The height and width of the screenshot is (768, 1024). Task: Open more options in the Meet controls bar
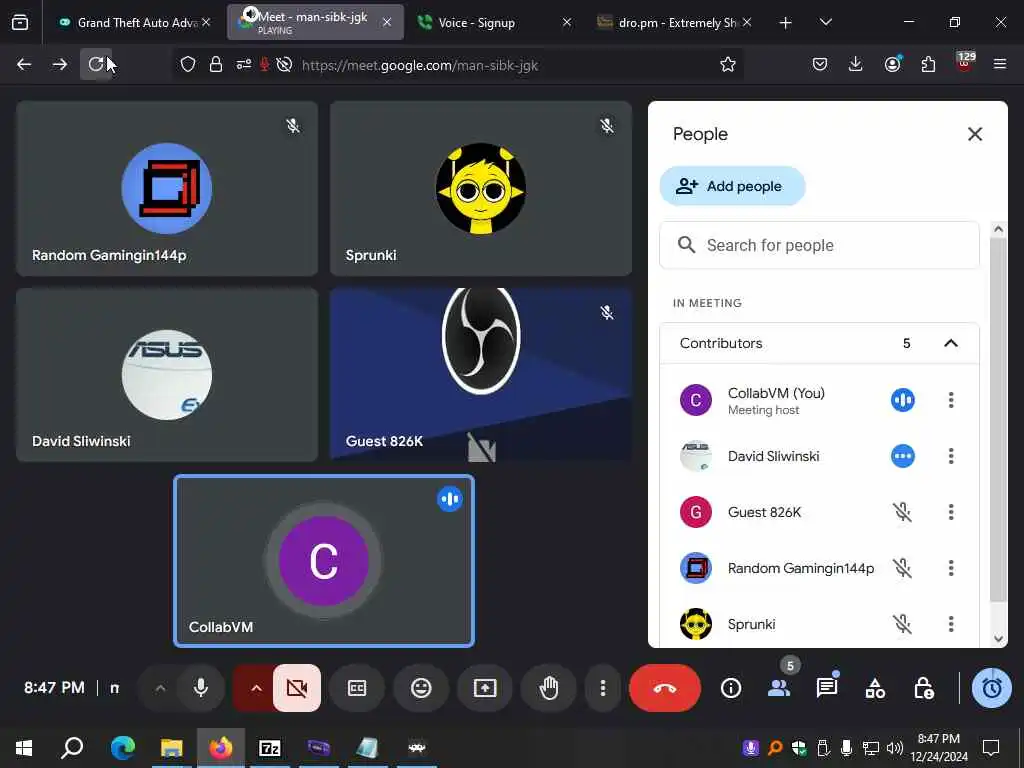[603, 688]
